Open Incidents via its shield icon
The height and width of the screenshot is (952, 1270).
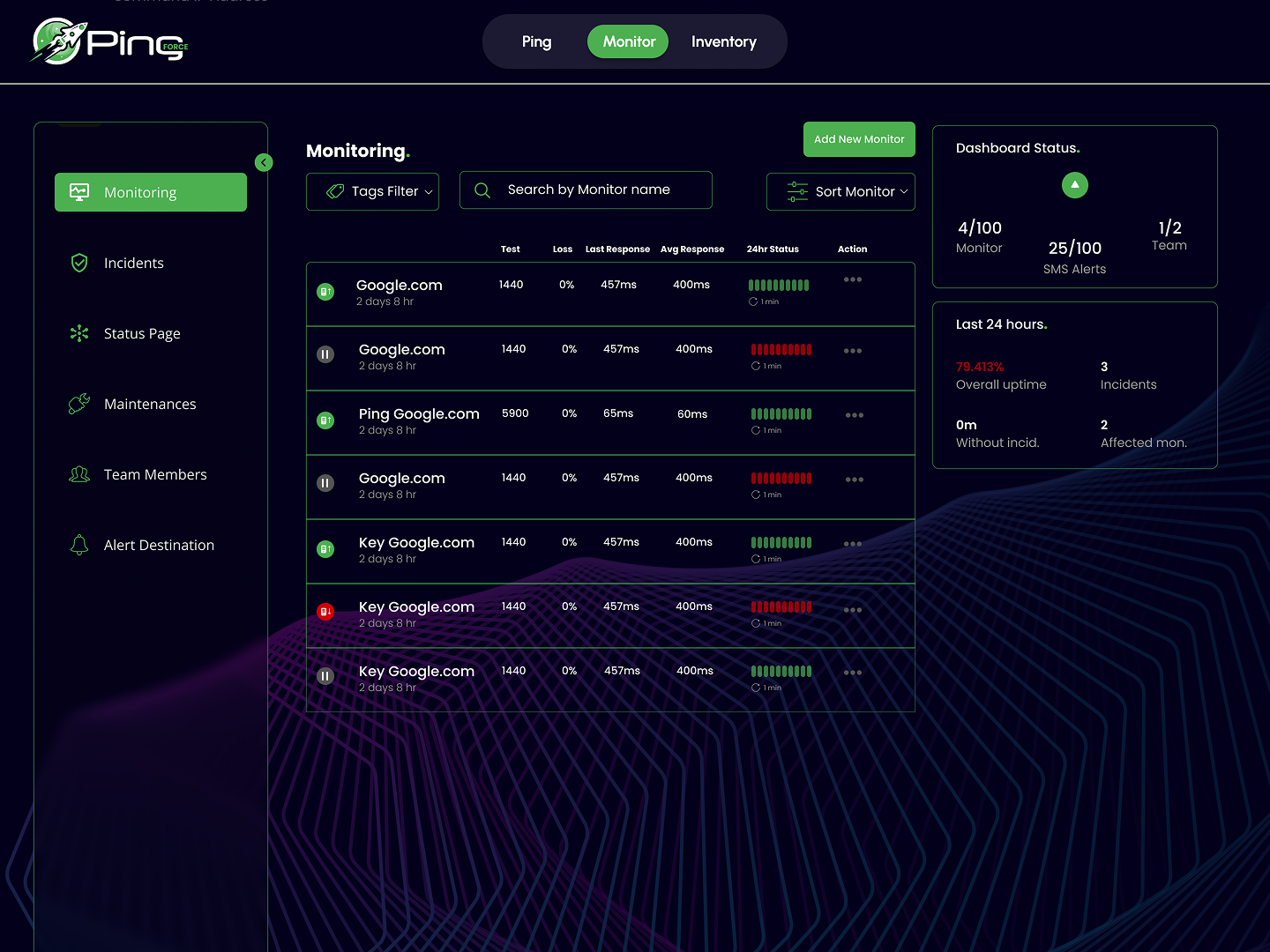click(79, 263)
